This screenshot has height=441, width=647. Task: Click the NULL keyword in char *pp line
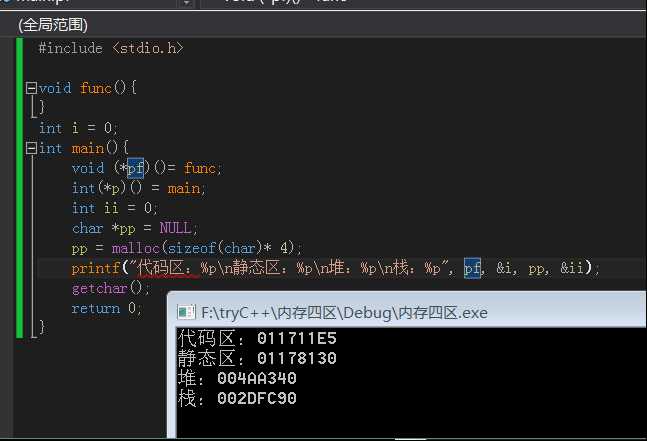click(175, 228)
